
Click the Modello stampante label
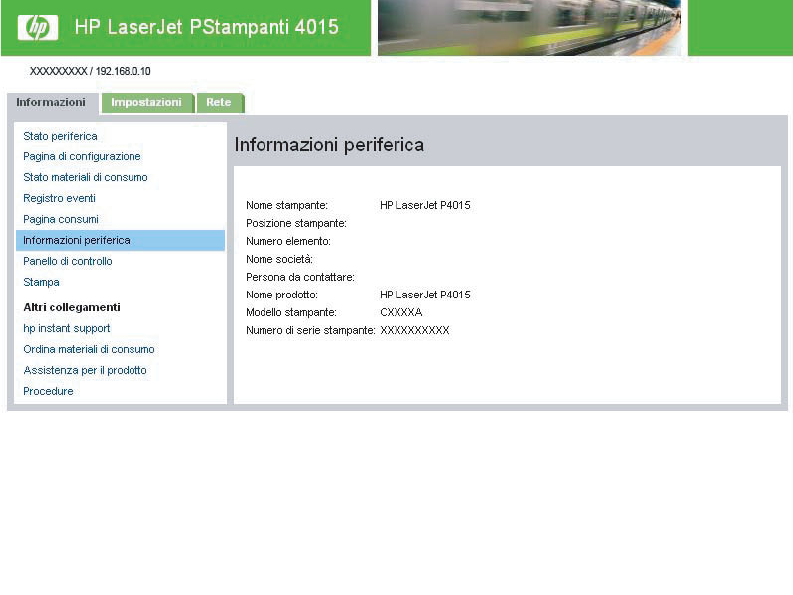pos(291,312)
